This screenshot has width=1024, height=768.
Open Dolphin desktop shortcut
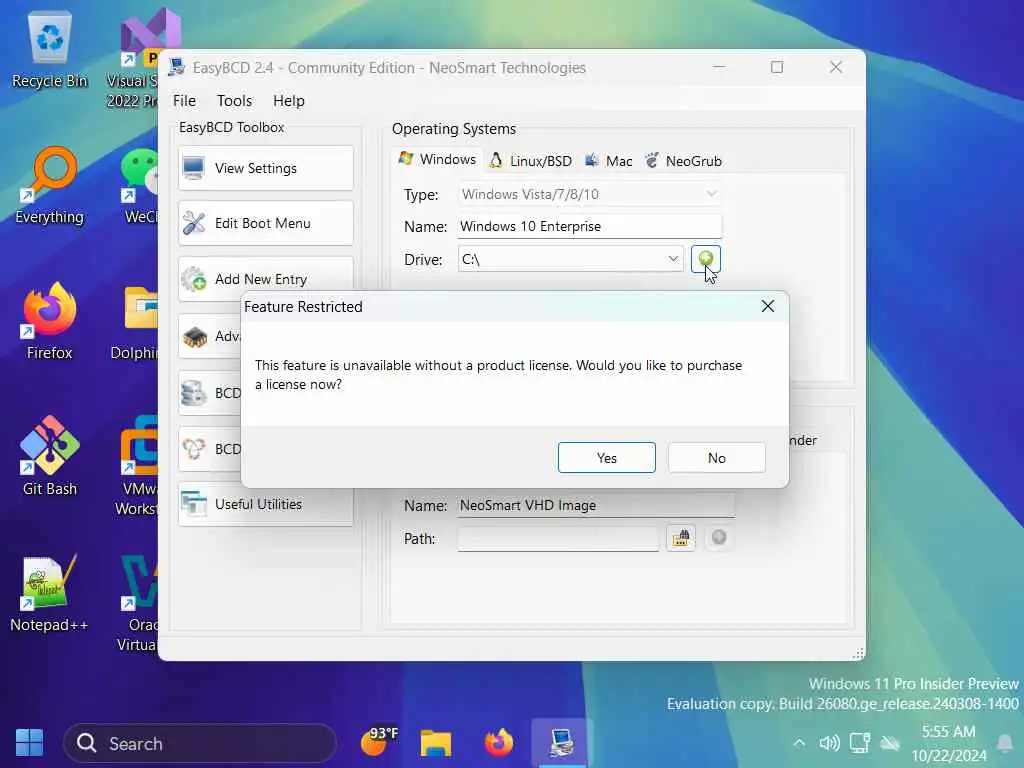point(136,323)
